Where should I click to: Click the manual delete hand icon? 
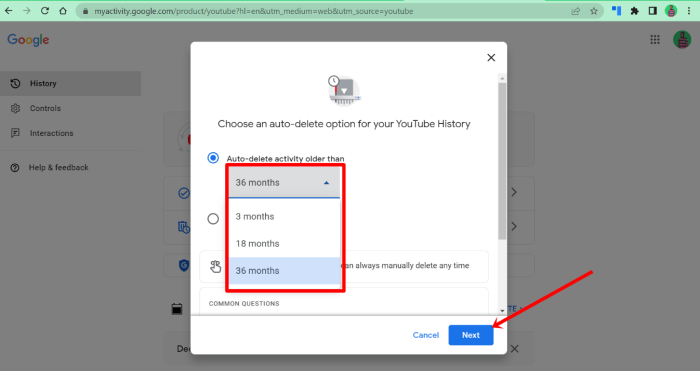point(215,267)
